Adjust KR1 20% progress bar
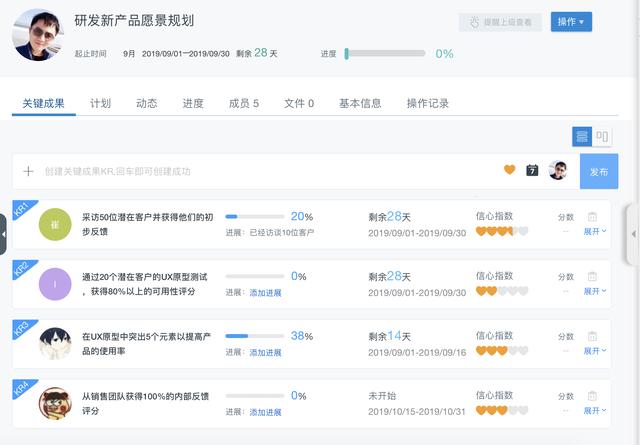The height and width of the screenshot is (445, 640). [255, 216]
